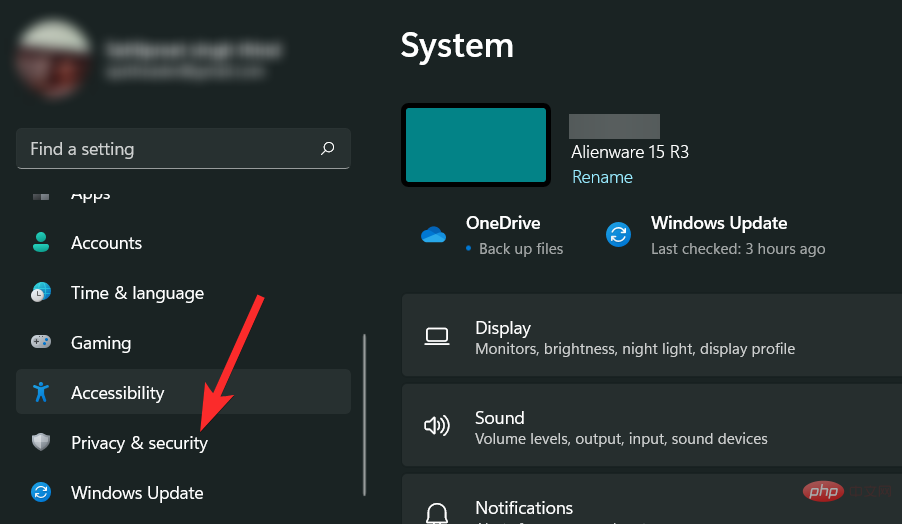The image size is (902, 524).
Task: Click the header Windows Update refresh icon
Action: click(x=618, y=235)
